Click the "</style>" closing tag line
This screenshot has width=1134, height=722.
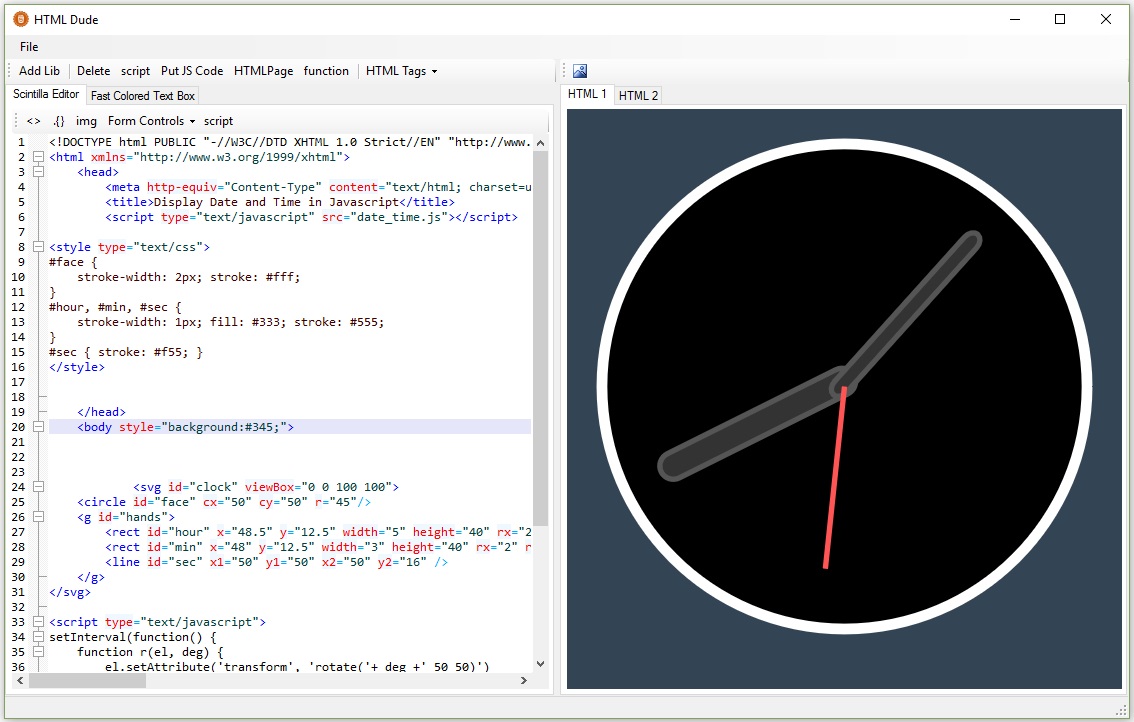pyautogui.click(x=77, y=367)
